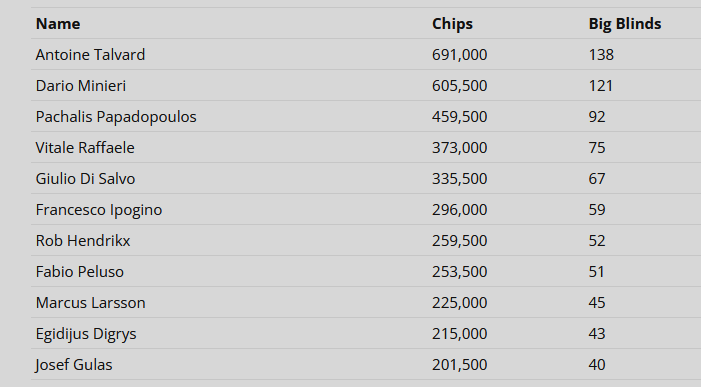Click the Chips column header
Image resolution: width=701 pixels, height=387 pixels.
[x=452, y=24]
